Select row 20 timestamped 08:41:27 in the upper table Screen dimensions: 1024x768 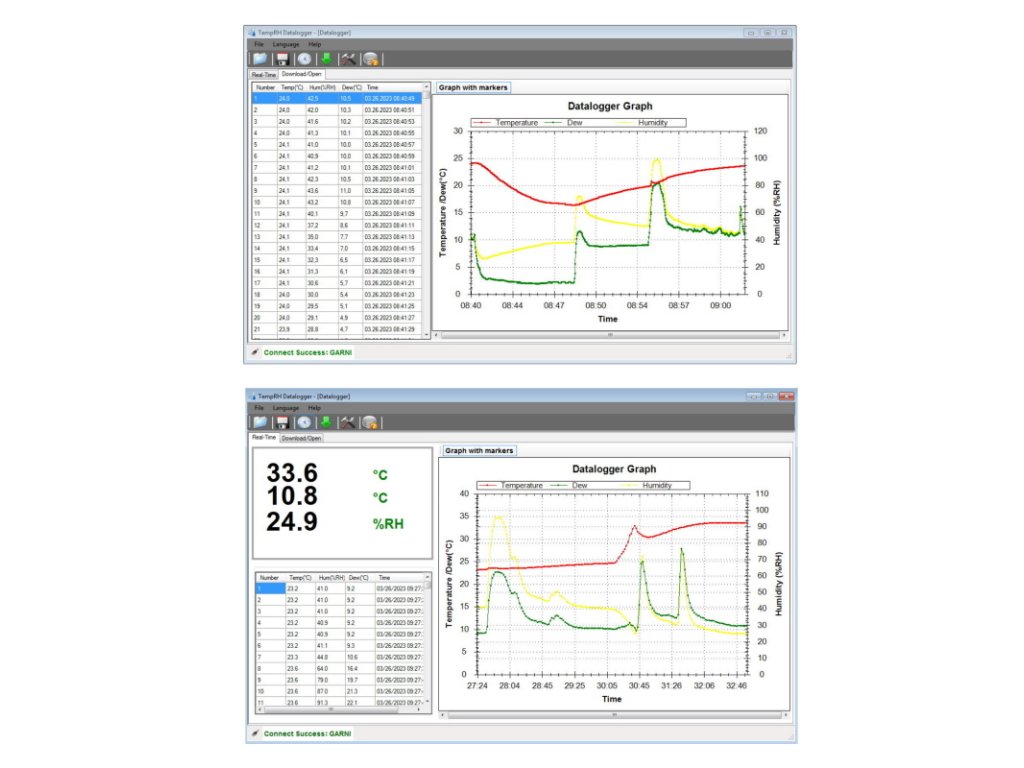pos(337,317)
